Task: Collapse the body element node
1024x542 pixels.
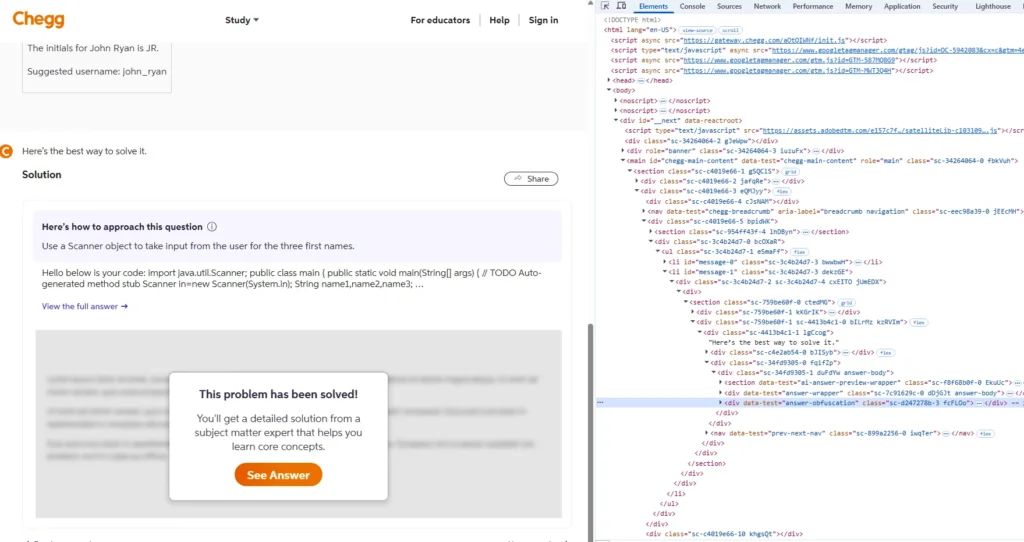Action: pos(609,90)
